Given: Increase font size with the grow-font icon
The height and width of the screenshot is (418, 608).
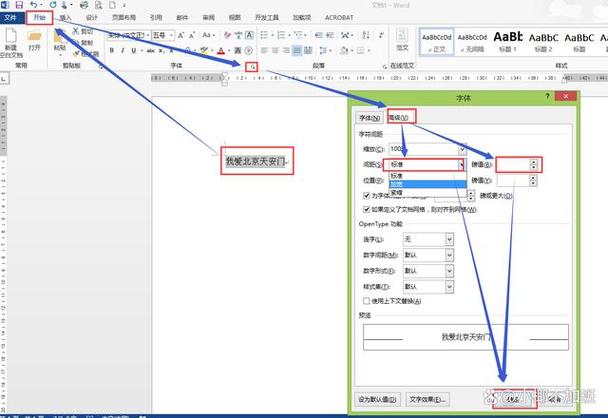Looking at the screenshot, I should [x=181, y=35].
